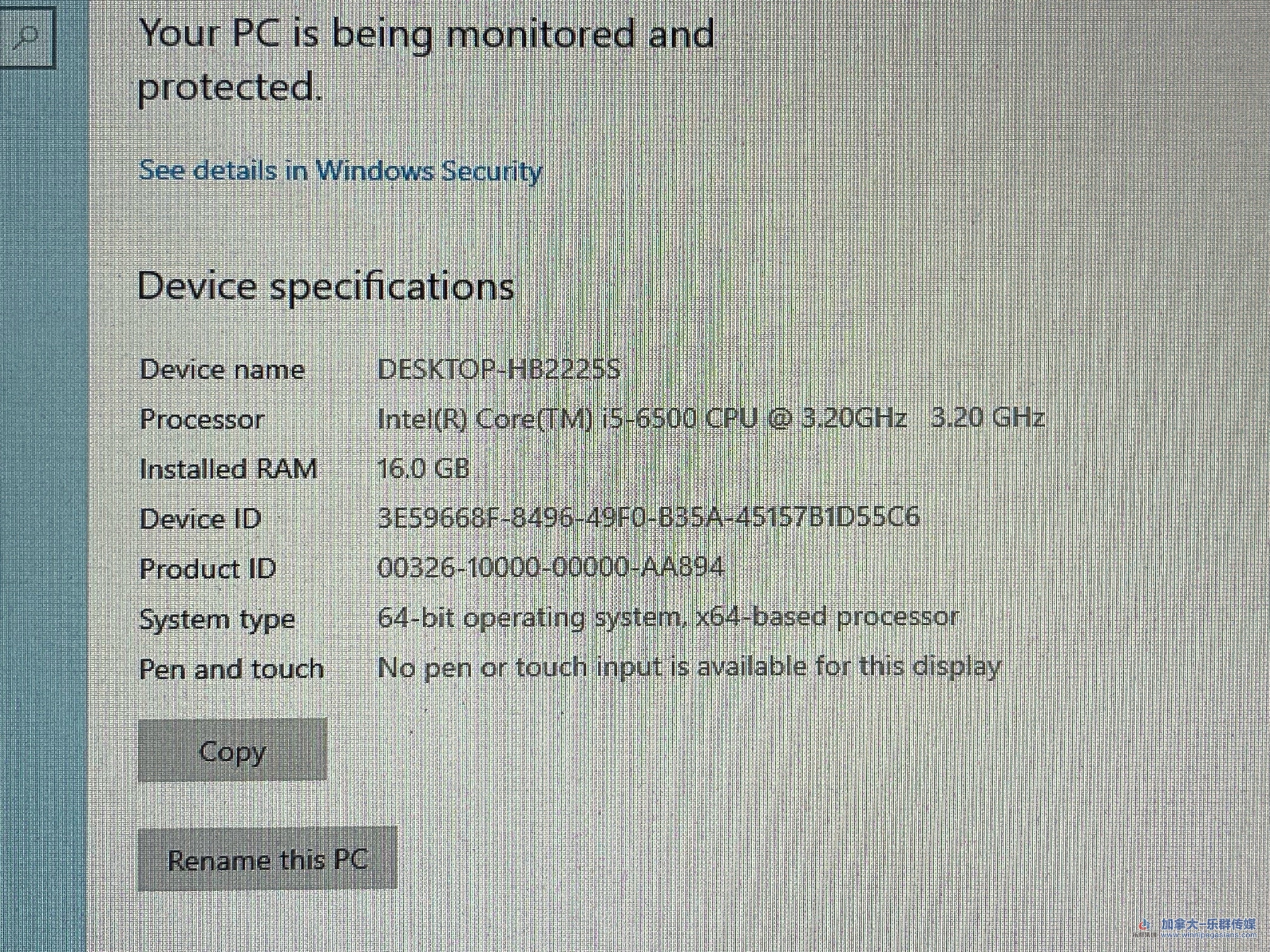Click the Installed RAM label
The height and width of the screenshot is (952, 1270).
click(228, 469)
